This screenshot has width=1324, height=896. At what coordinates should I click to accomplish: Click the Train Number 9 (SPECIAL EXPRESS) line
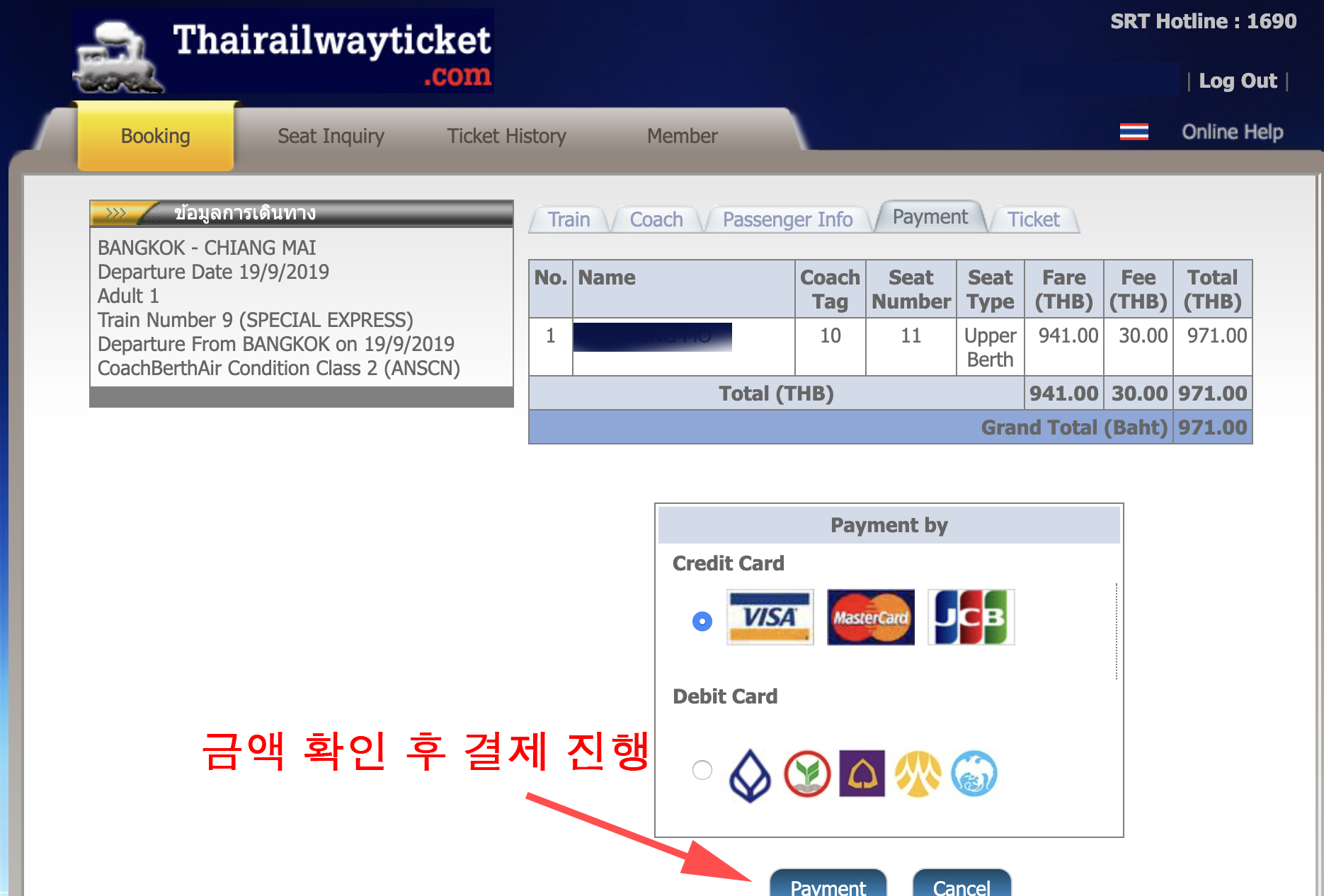(x=256, y=320)
